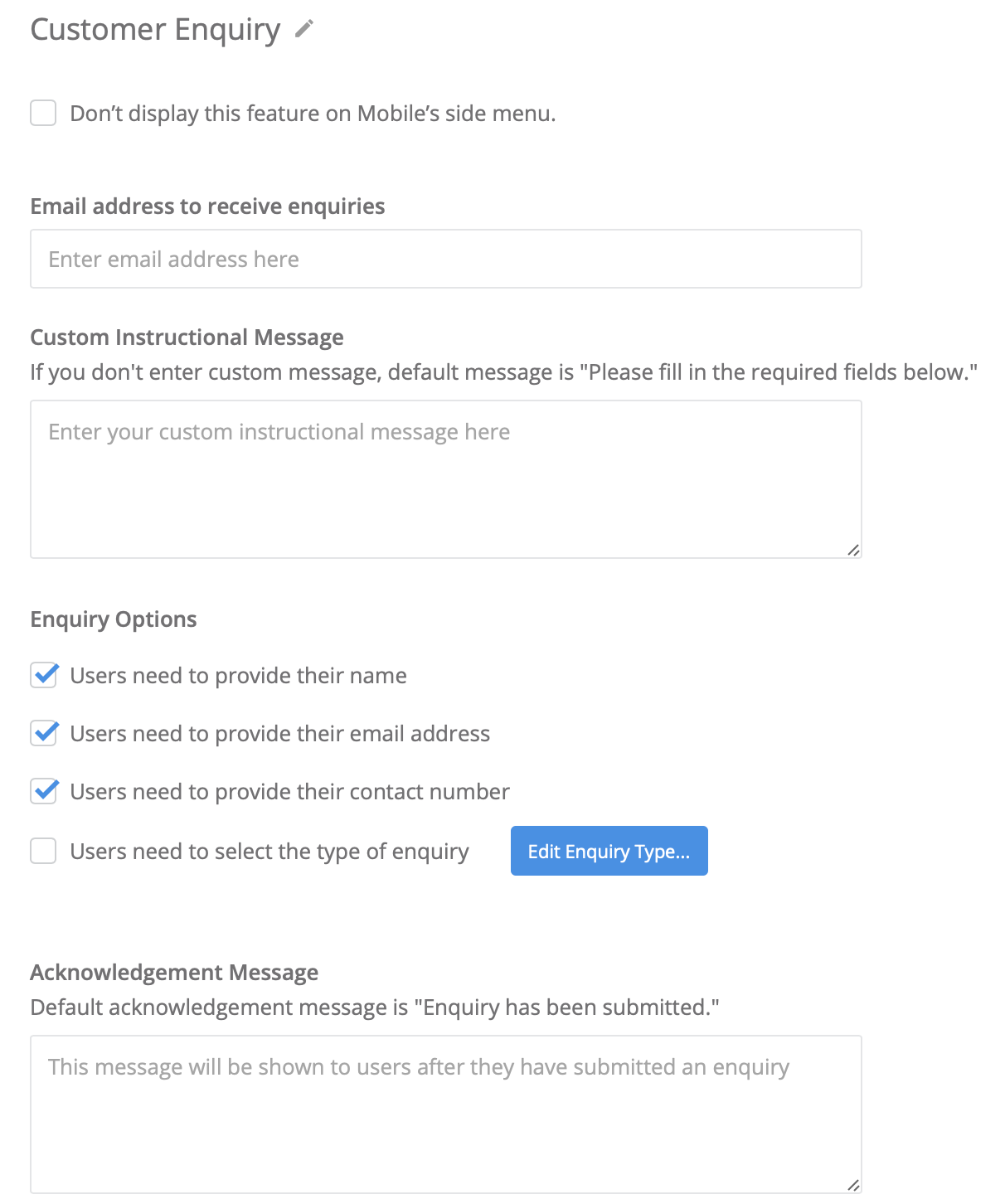
Task: Click the 'Email address to receive enquiries' label
Action: [x=207, y=206]
